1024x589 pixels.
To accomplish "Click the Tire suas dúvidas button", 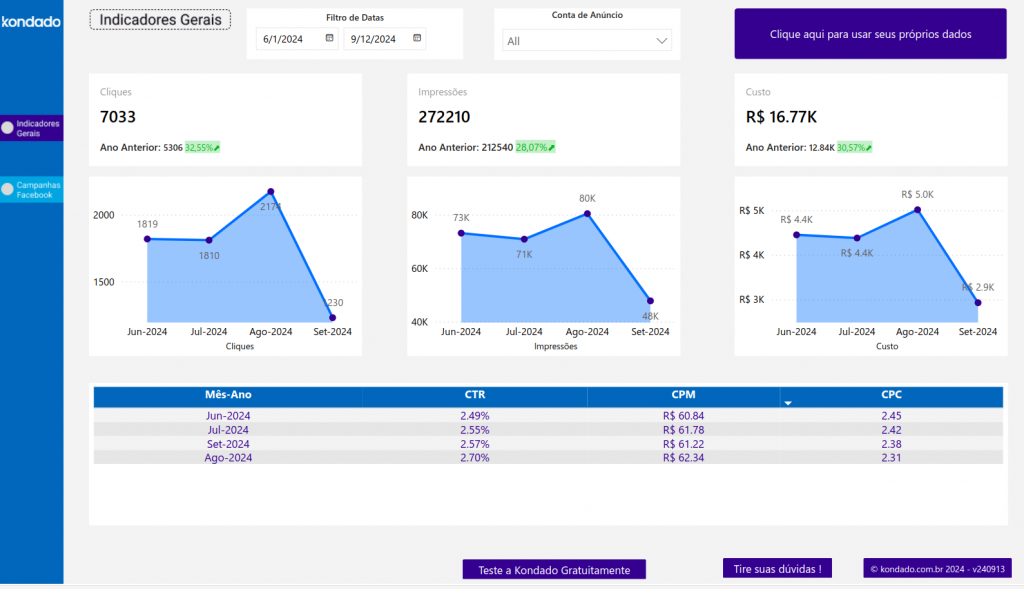I will [776, 569].
